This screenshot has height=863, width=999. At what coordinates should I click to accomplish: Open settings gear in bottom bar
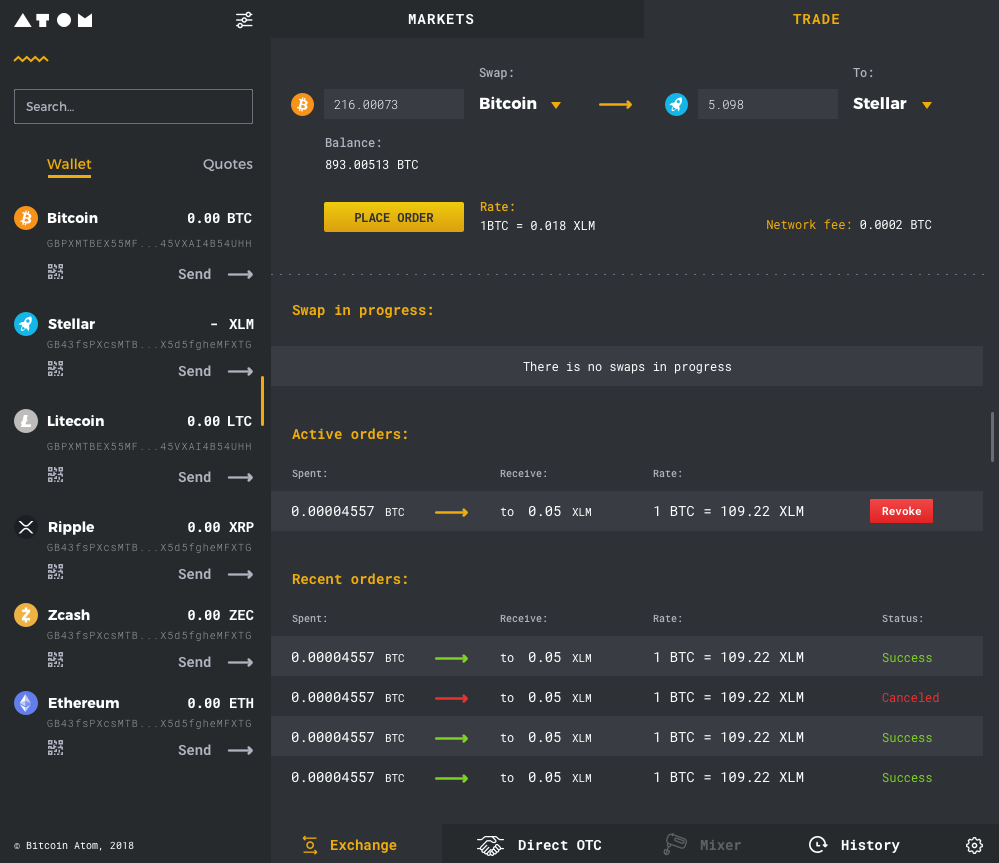[x=974, y=845]
